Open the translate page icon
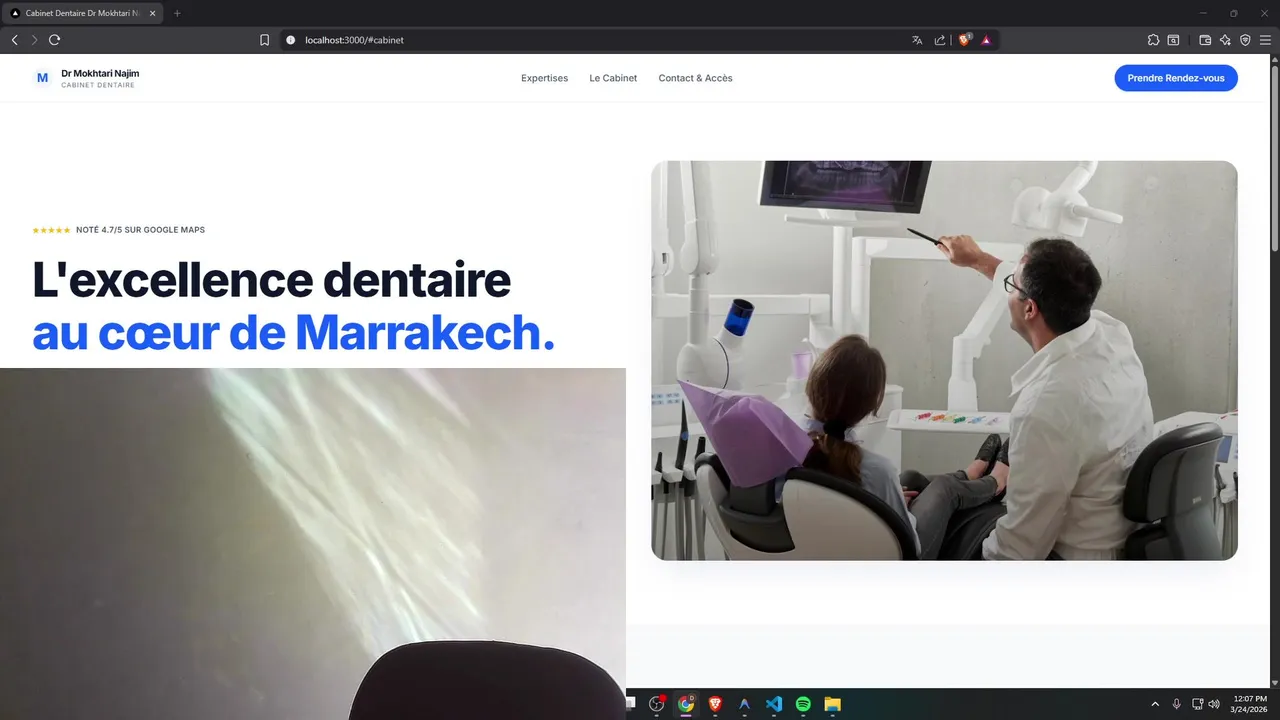This screenshot has height=720, width=1280. (917, 40)
